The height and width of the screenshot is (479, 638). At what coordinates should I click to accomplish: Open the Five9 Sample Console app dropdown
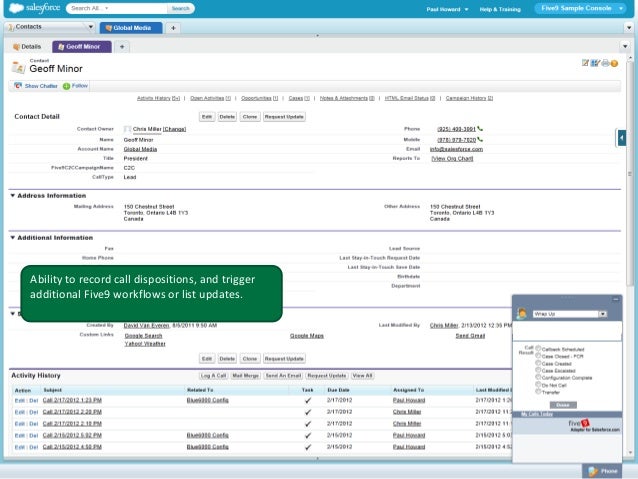tap(621, 8)
